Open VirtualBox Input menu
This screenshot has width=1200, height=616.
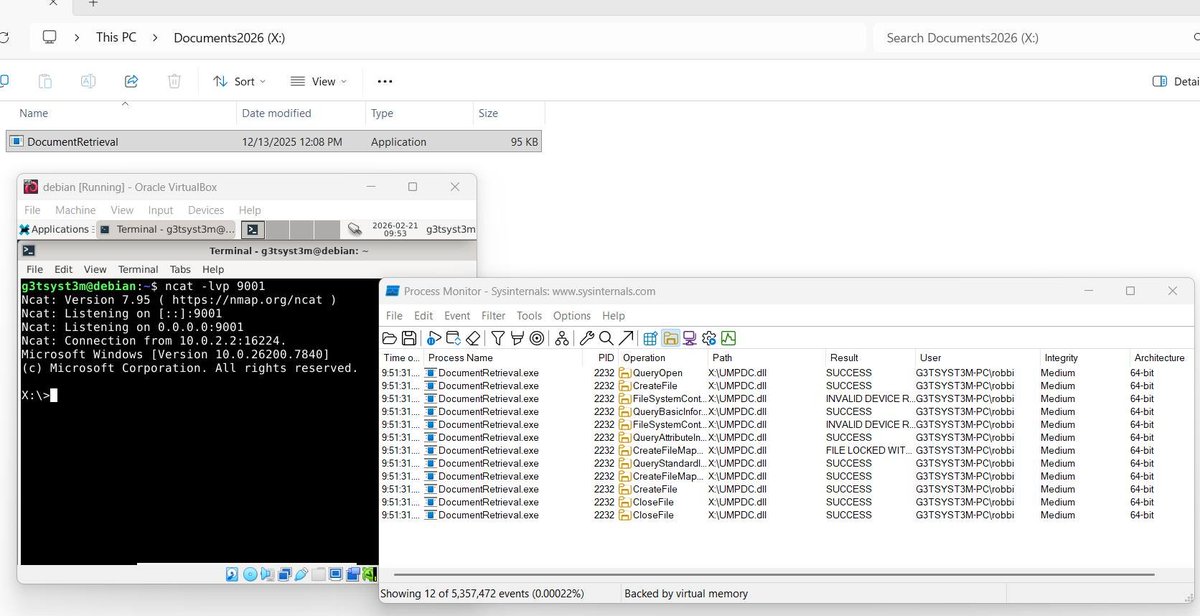click(160, 210)
